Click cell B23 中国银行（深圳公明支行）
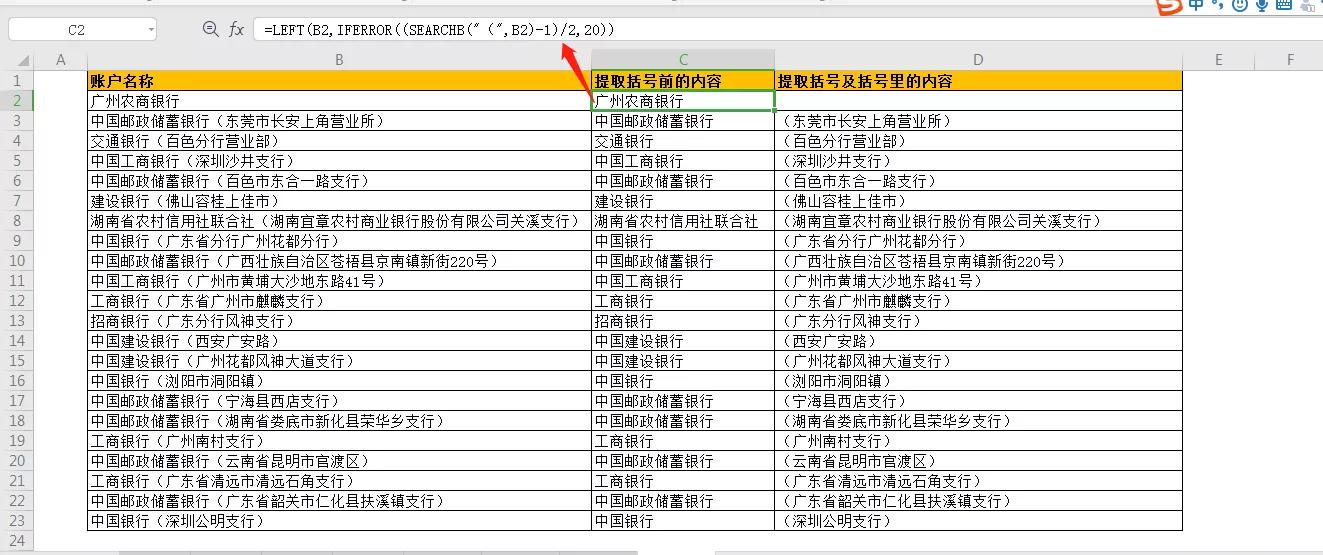 tap(339, 521)
